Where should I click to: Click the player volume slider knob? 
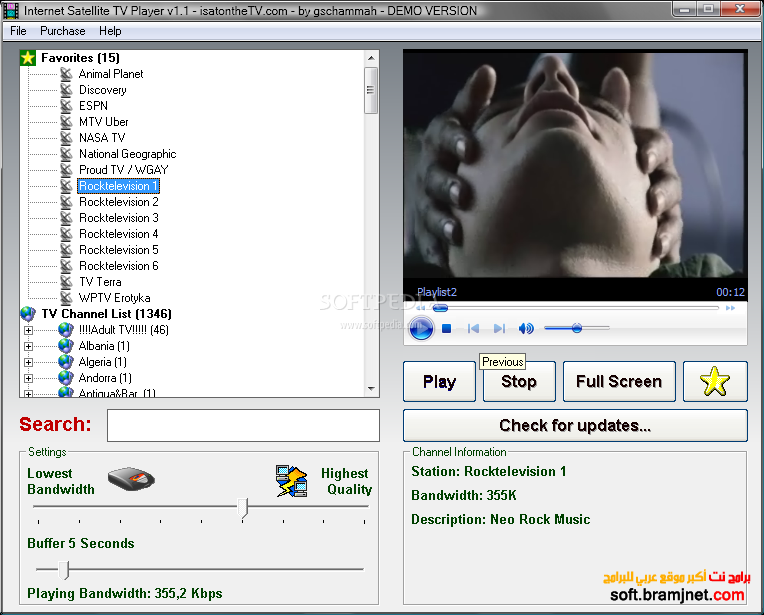577,328
